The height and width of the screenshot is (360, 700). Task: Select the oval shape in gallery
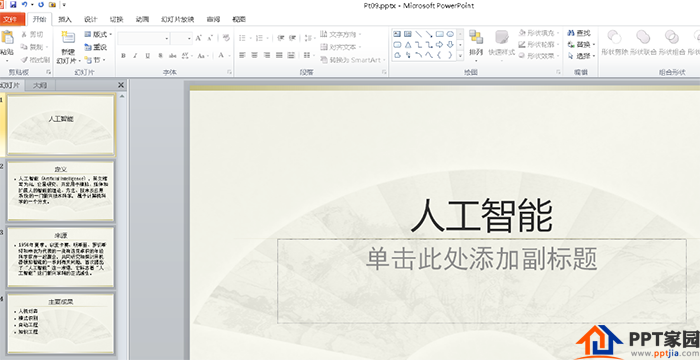tap(450, 34)
